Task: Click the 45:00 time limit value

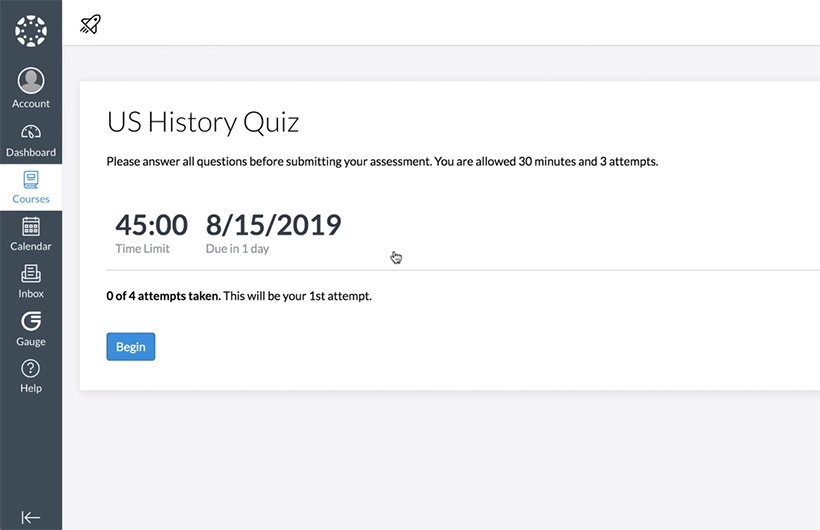Action: 151,225
